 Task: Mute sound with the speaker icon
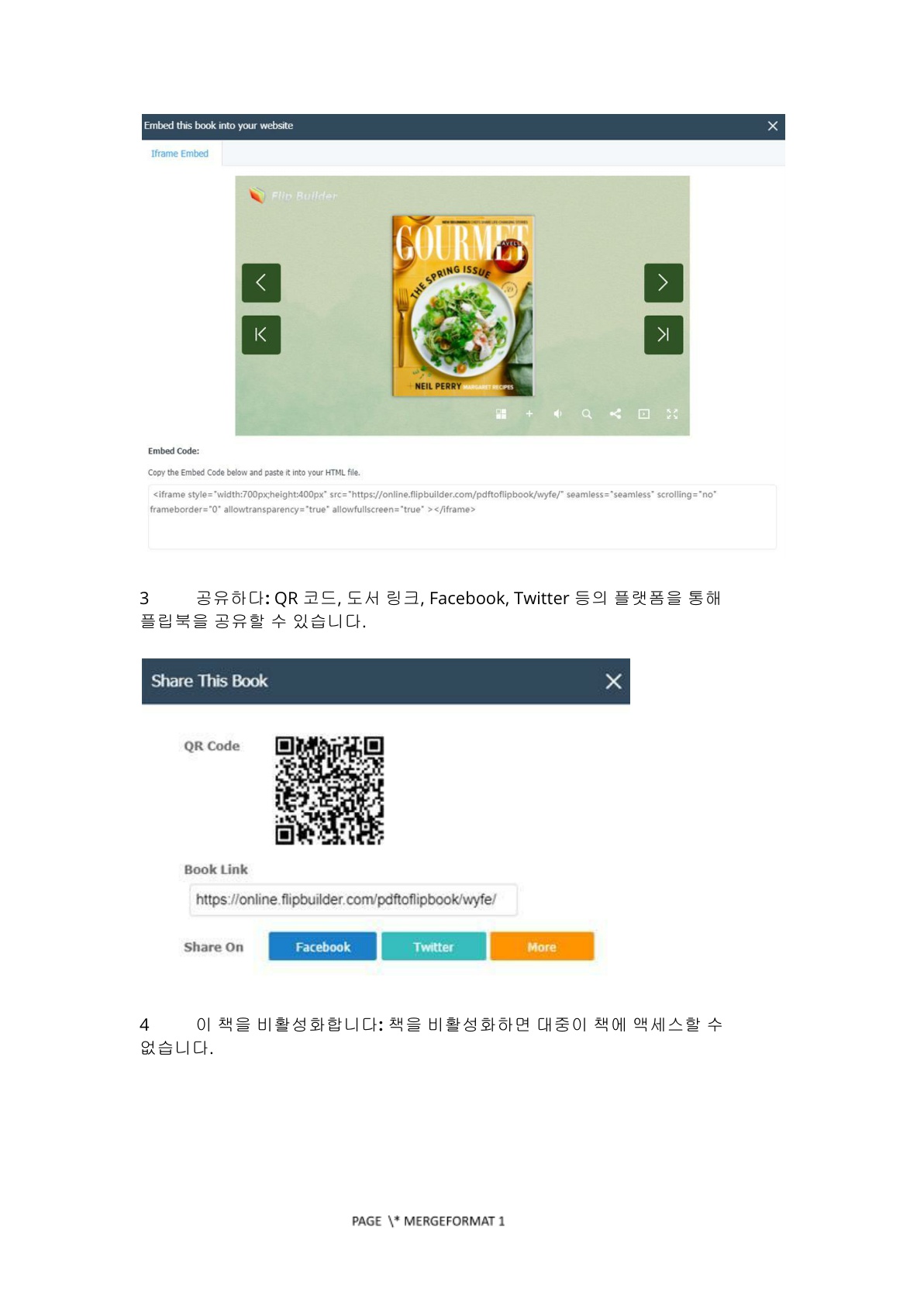click(557, 414)
